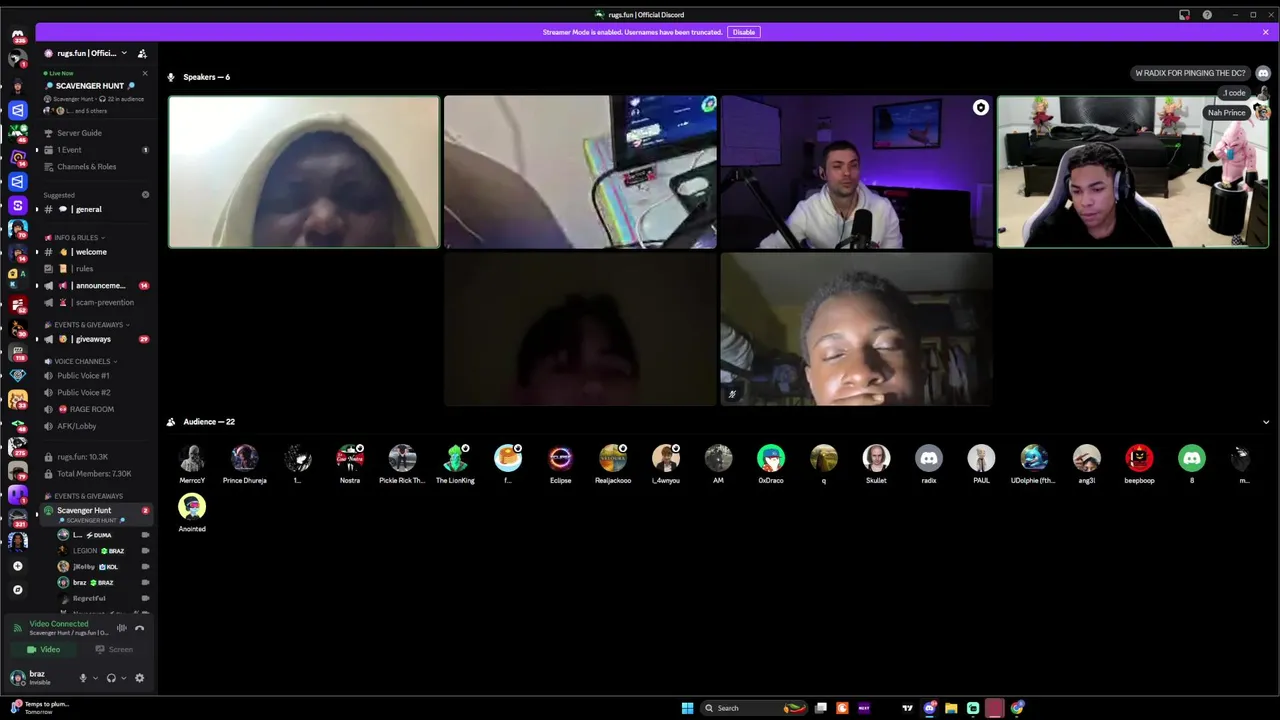Open Server Guide

[x=96, y=133]
